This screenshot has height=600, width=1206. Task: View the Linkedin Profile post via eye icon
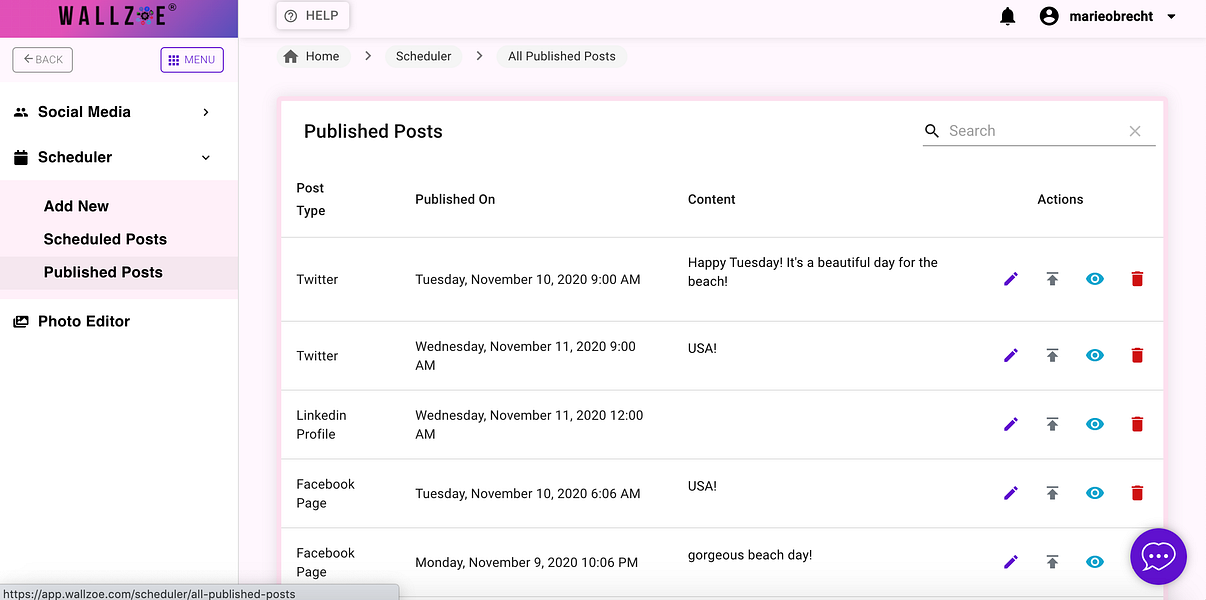1095,424
